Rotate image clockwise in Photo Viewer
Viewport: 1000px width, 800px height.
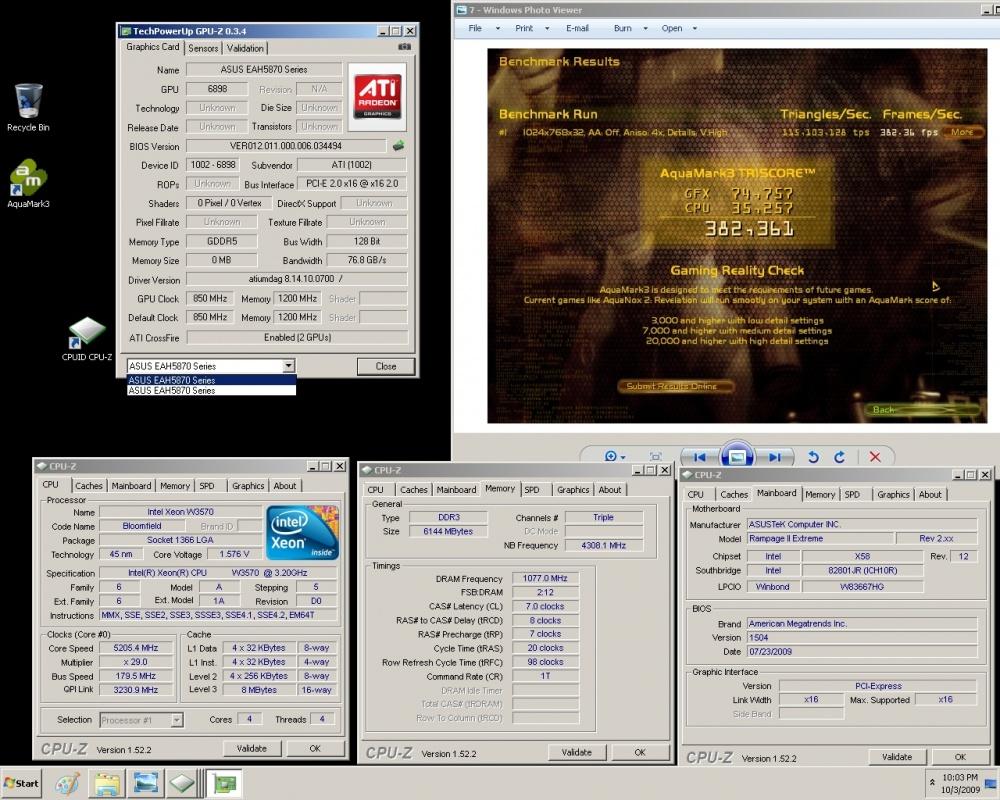[840, 457]
